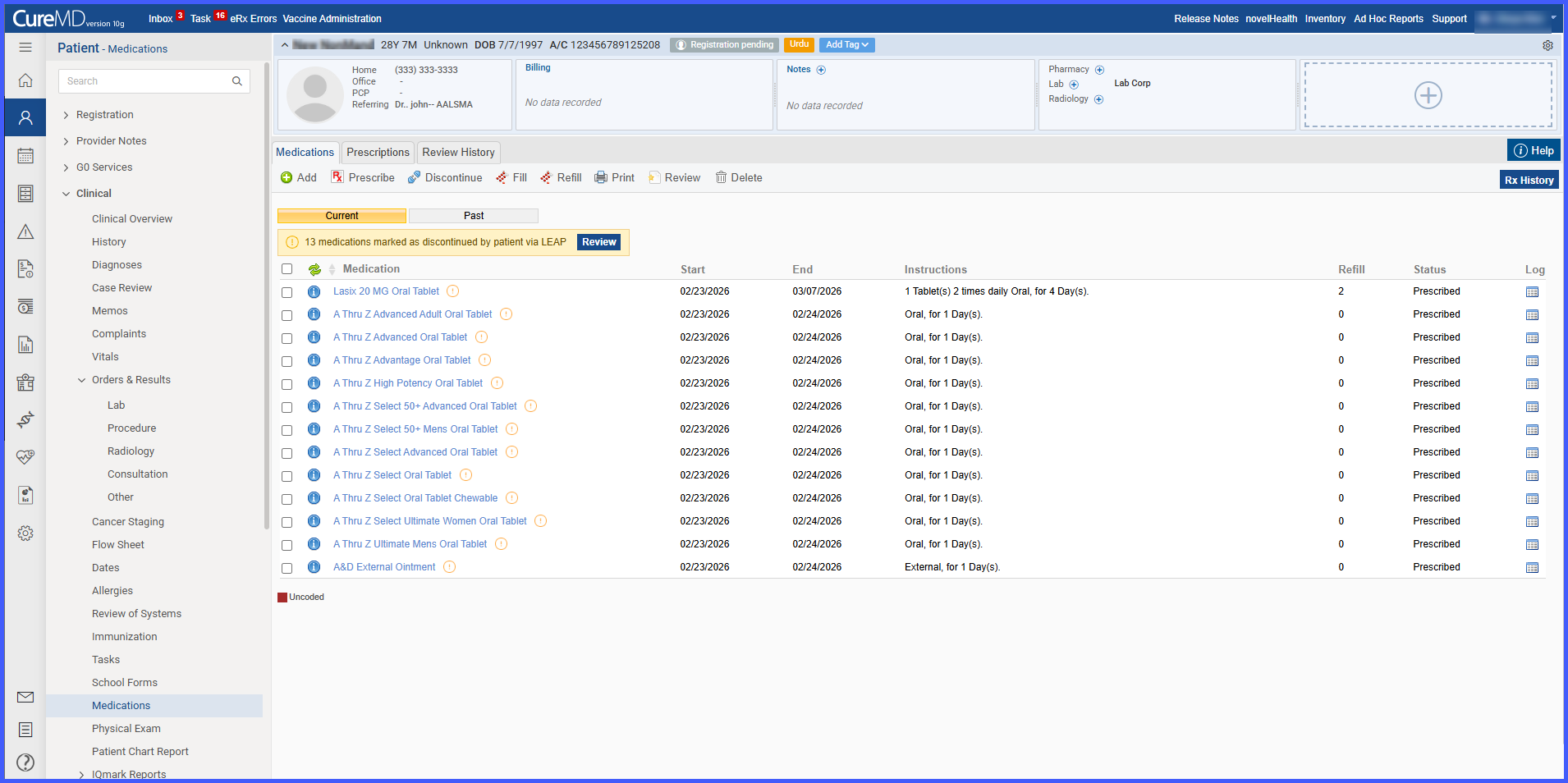
Task: Click the refresh medications list icon
Action: click(314, 269)
